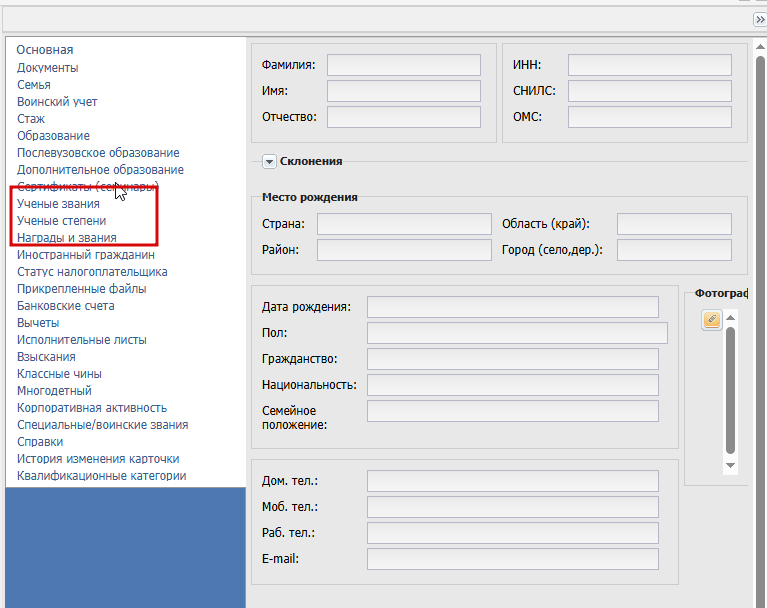767x608 pixels.
Task: Focus the Раб. тел. field
Action: (x=513, y=533)
